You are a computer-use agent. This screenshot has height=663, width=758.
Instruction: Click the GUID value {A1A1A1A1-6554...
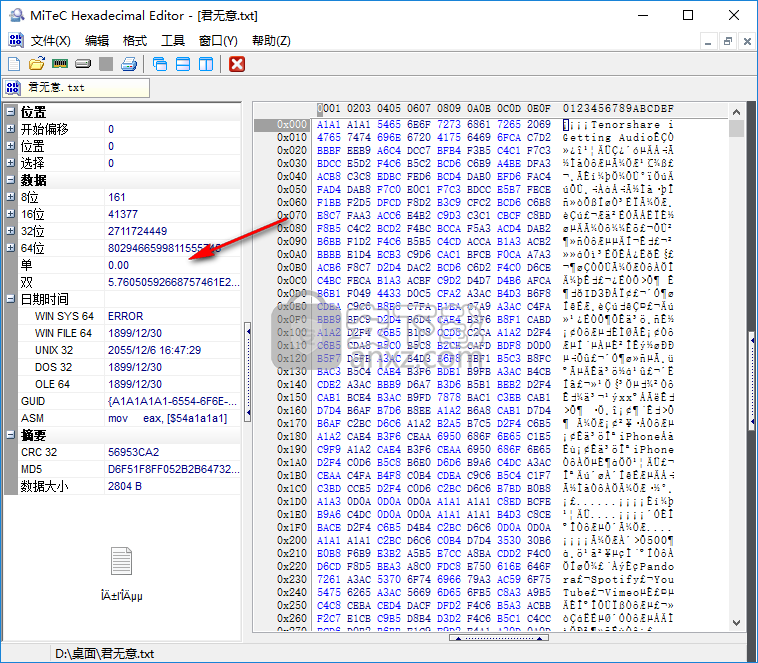tap(173, 401)
